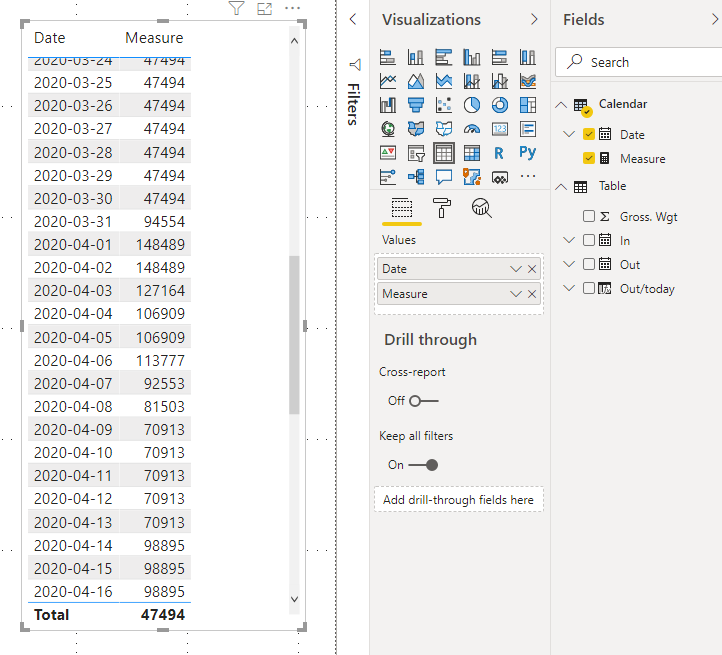Choose the 100% stacked bar chart visual
The width and height of the screenshot is (722, 655).
500,58
